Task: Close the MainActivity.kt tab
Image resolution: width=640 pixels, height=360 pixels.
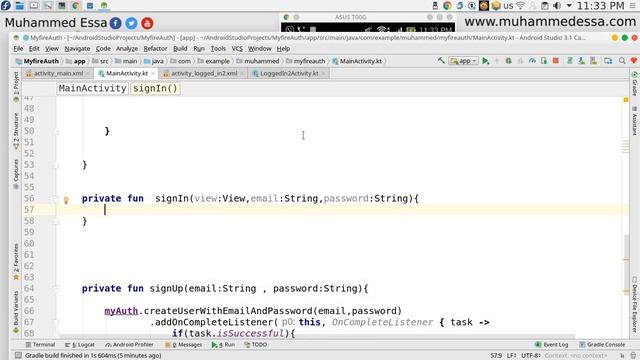Action: pos(153,73)
